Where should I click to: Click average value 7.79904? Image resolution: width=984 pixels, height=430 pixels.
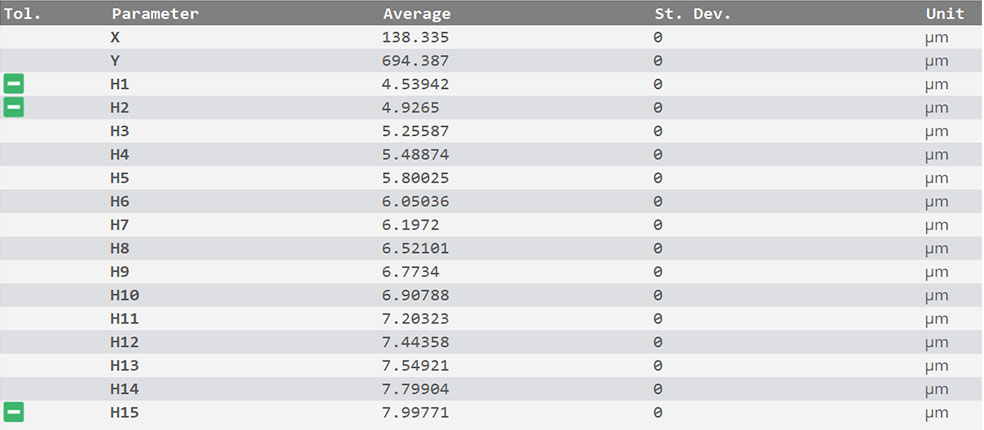point(415,389)
